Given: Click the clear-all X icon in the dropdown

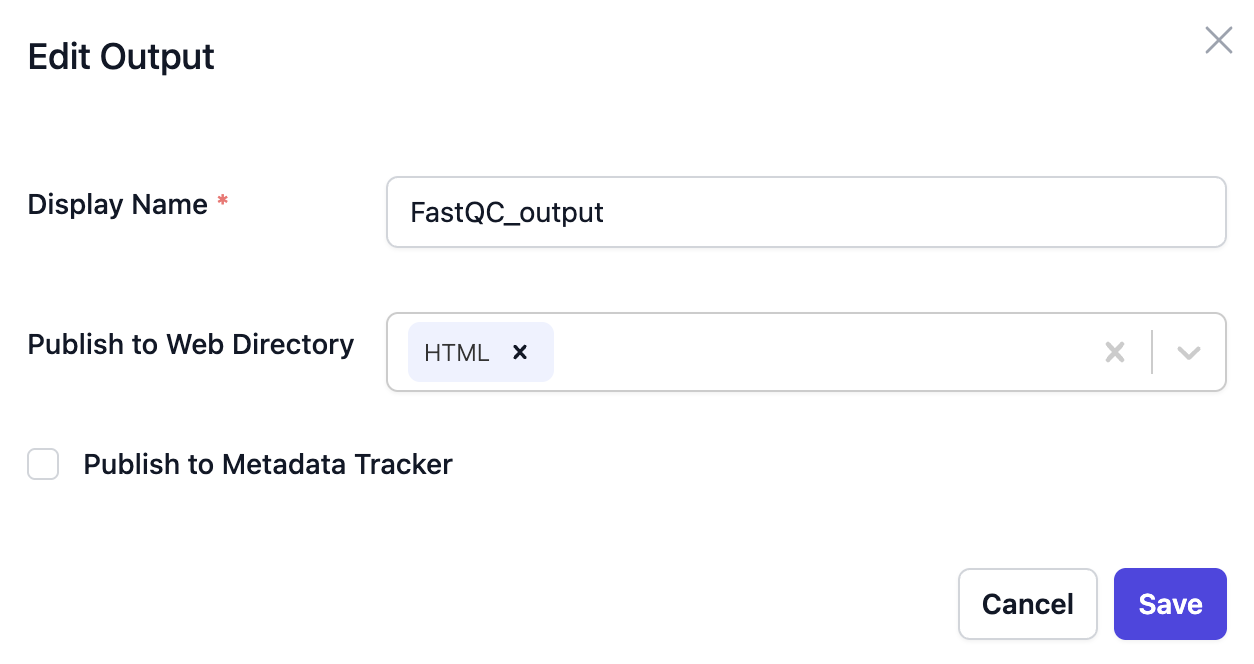Looking at the screenshot, I should 1115,352.
